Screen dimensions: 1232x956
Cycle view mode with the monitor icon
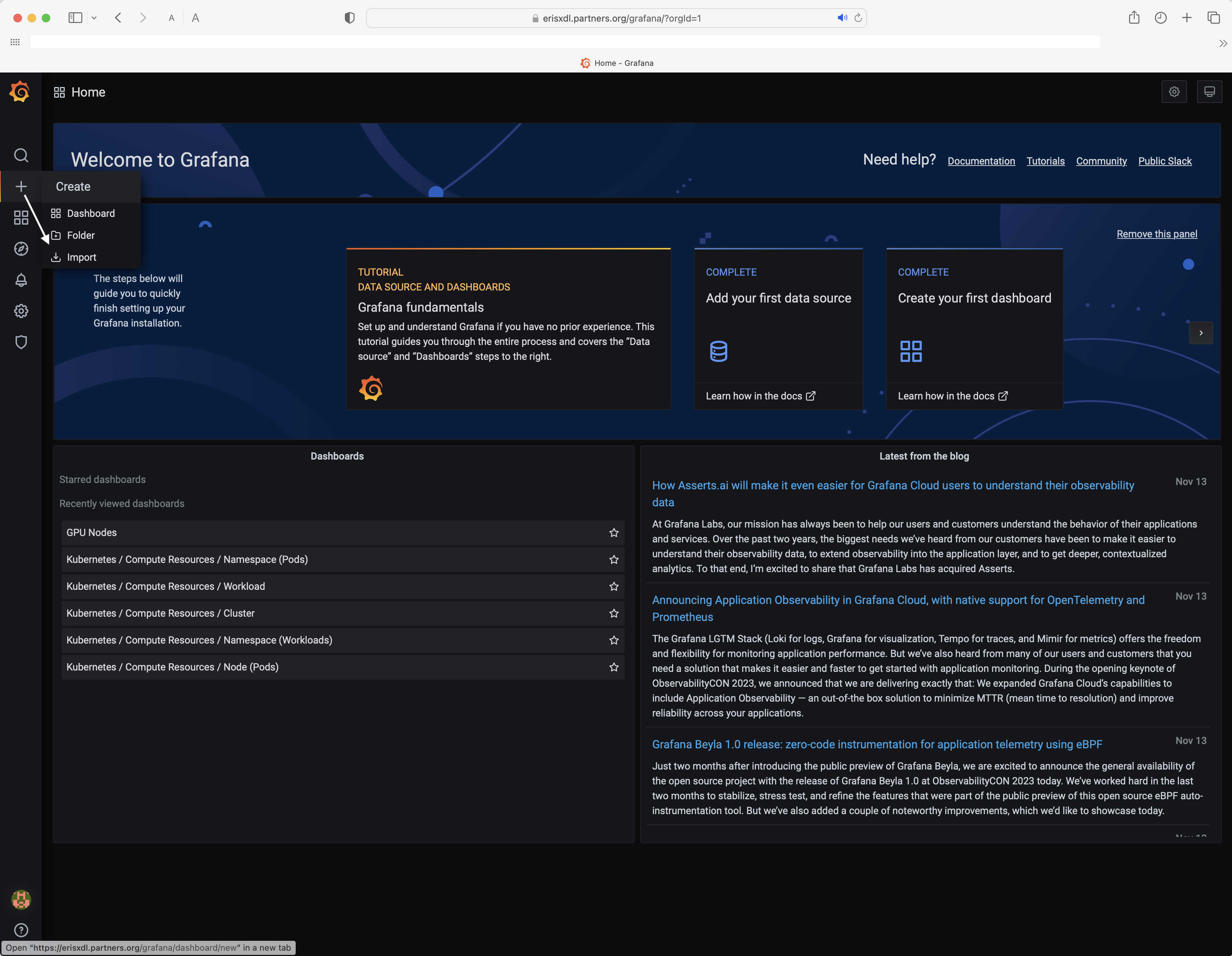[x=1209, y=91]
